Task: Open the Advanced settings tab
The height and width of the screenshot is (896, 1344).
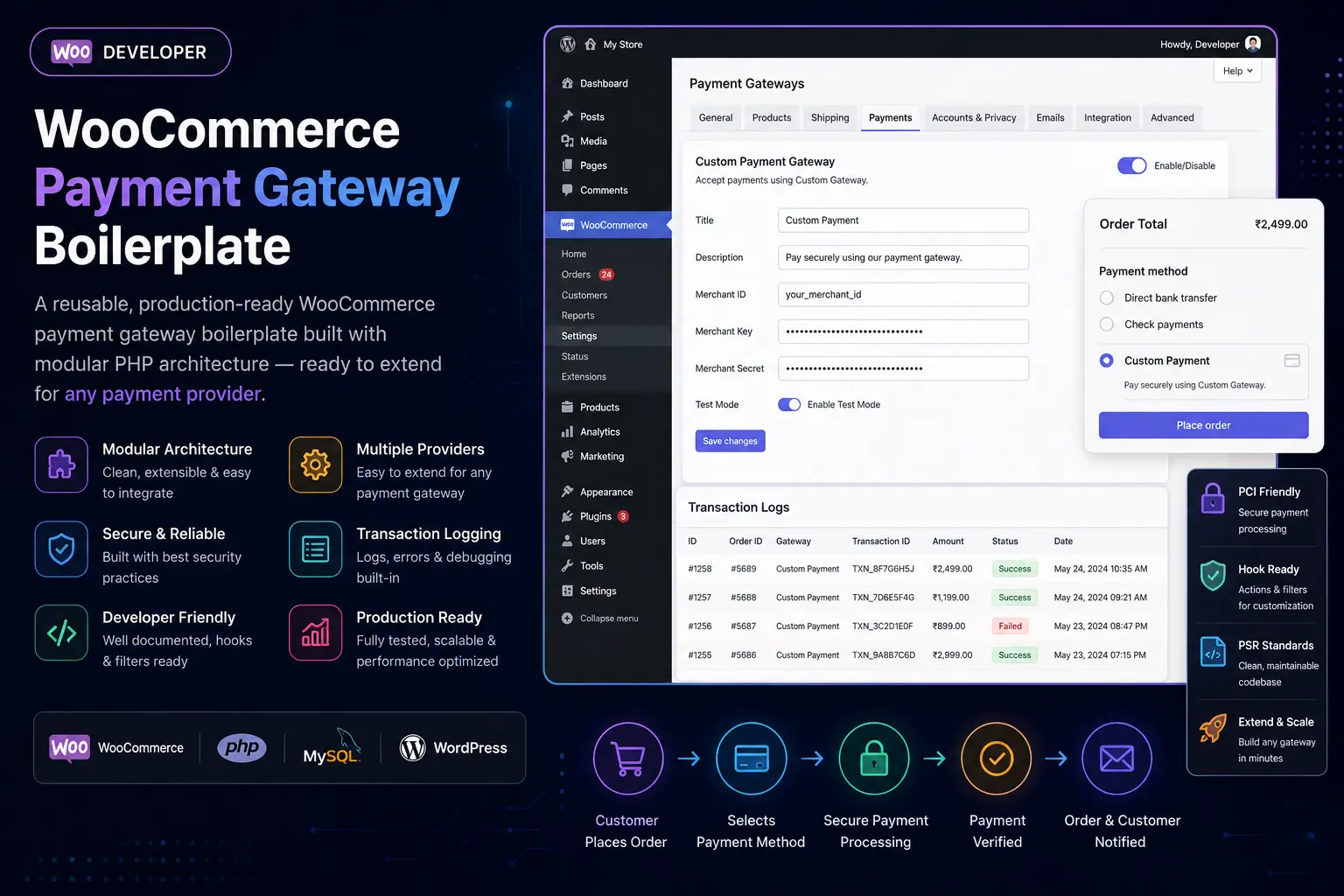Action: point(1172,118)
